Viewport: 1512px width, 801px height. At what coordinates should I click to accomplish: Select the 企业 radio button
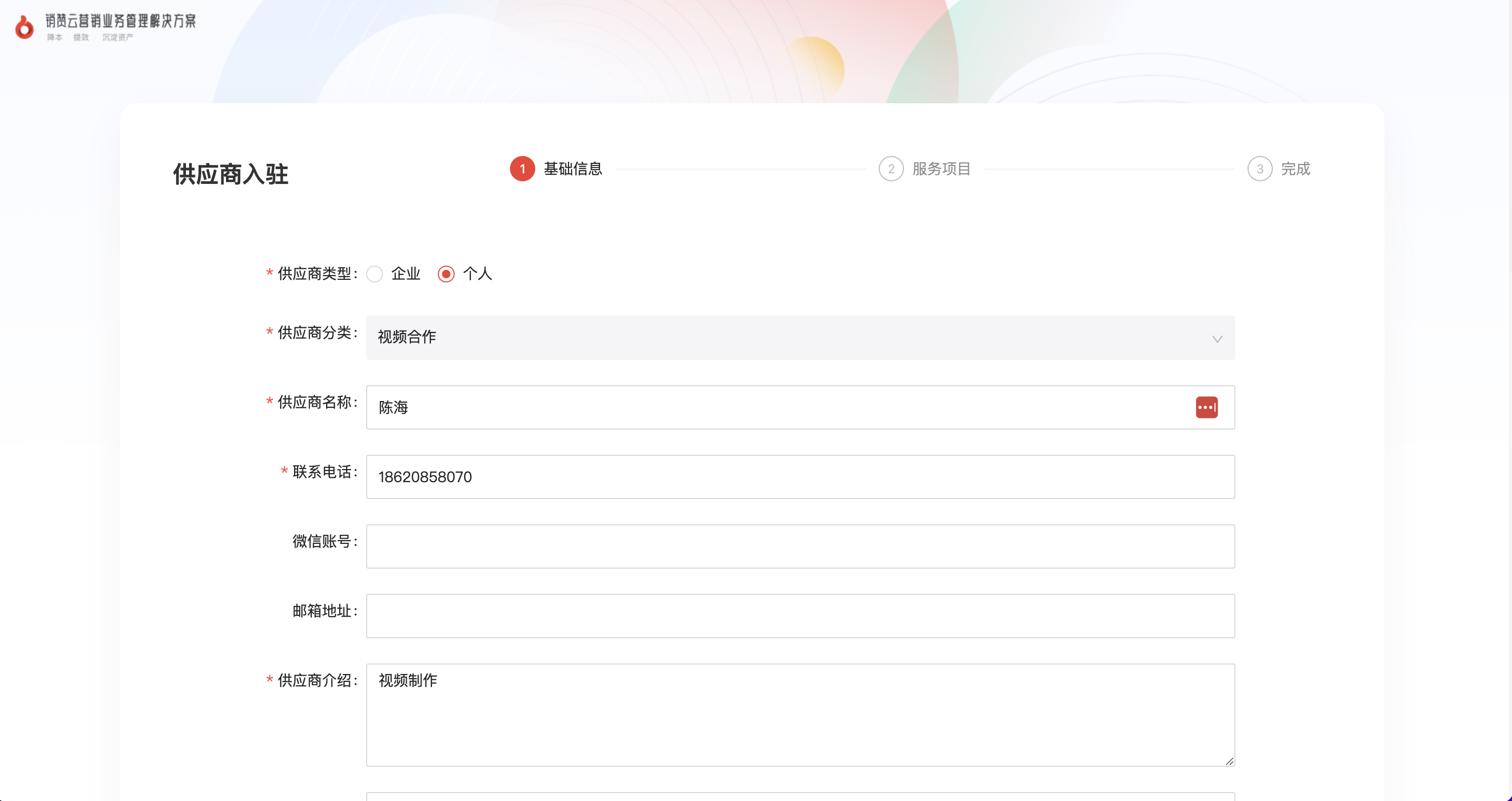[x=375, y=274]
